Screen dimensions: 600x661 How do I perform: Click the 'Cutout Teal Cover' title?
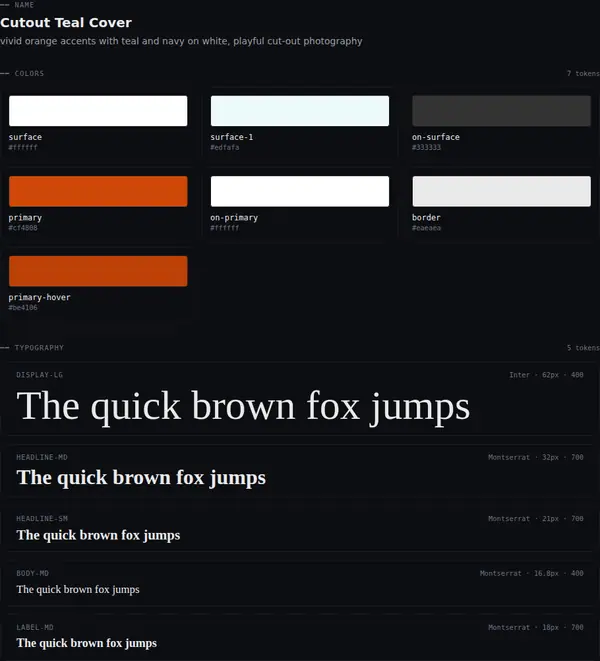coord(66,23)
